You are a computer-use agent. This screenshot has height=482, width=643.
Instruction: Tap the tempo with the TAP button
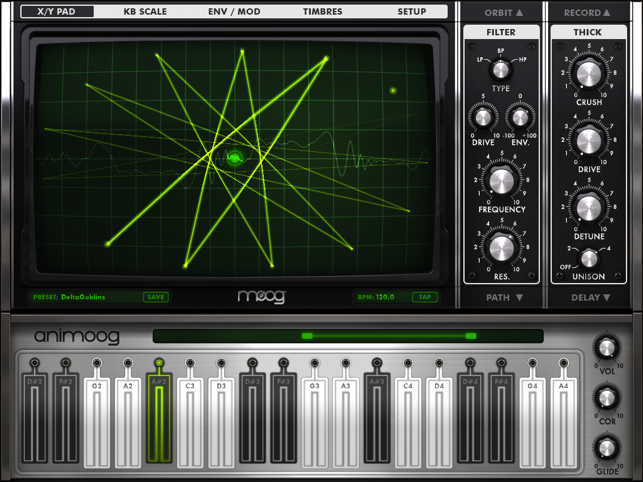click(x=425, y=297)
